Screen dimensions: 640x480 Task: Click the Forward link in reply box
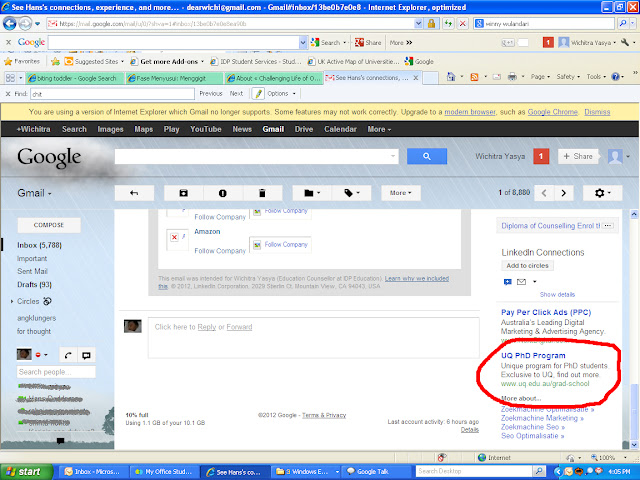[239, 327]
